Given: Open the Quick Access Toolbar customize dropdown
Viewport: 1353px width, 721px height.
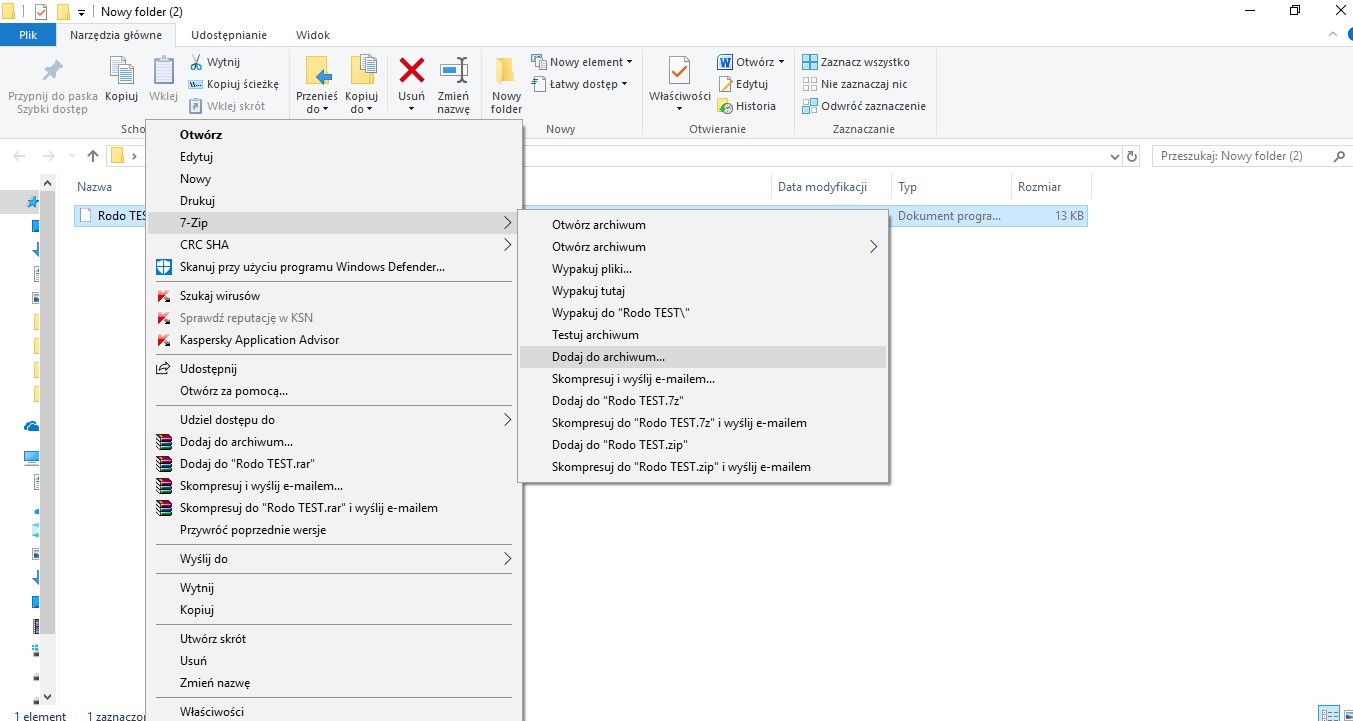Looking at the screenshot, I should [x=81, y=12].
